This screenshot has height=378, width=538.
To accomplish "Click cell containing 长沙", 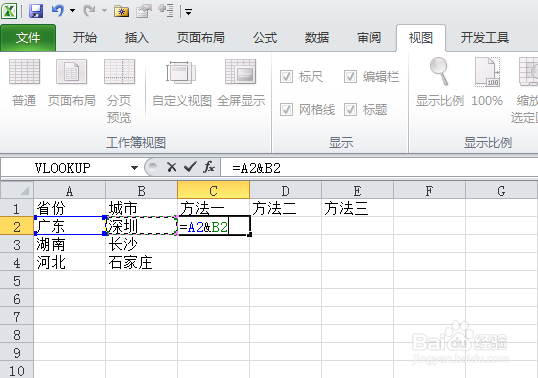I will [141, 244].
